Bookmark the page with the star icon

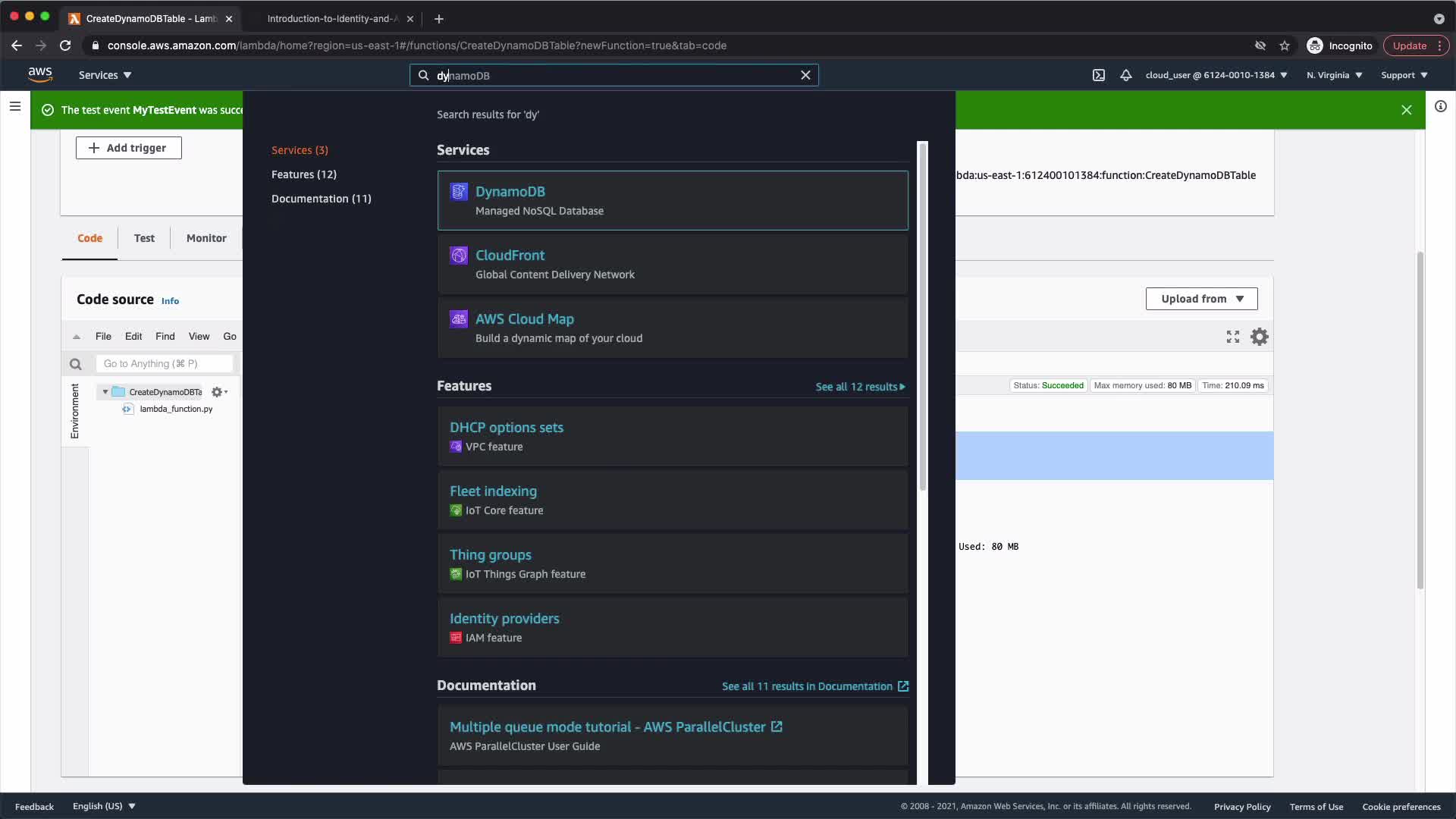[x=1285, y=45]
